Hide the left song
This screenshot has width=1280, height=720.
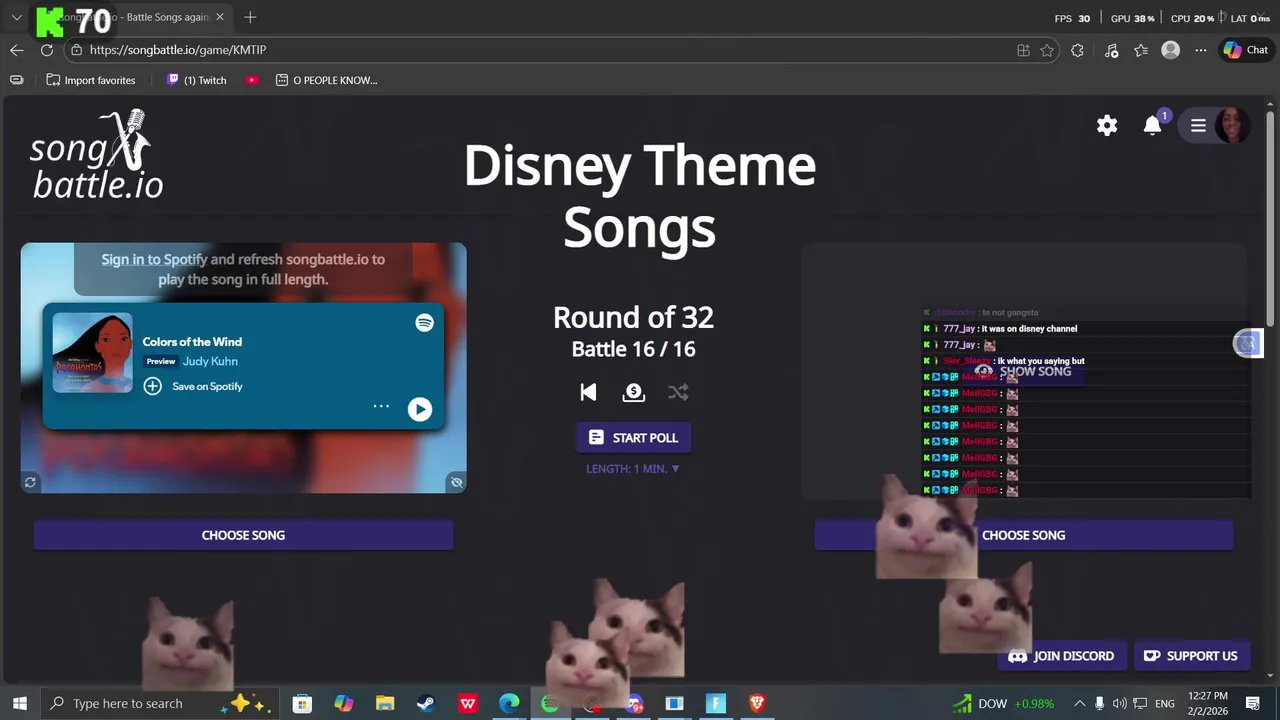coord(456,482)
